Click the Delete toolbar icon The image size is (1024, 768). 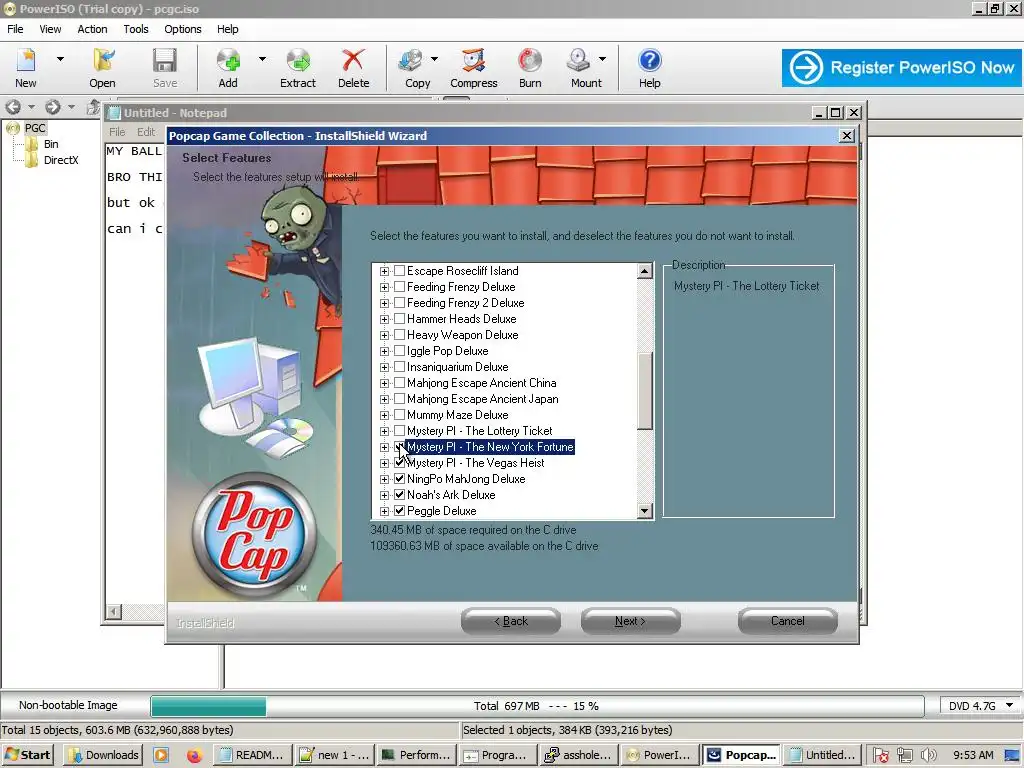(353, 67)
